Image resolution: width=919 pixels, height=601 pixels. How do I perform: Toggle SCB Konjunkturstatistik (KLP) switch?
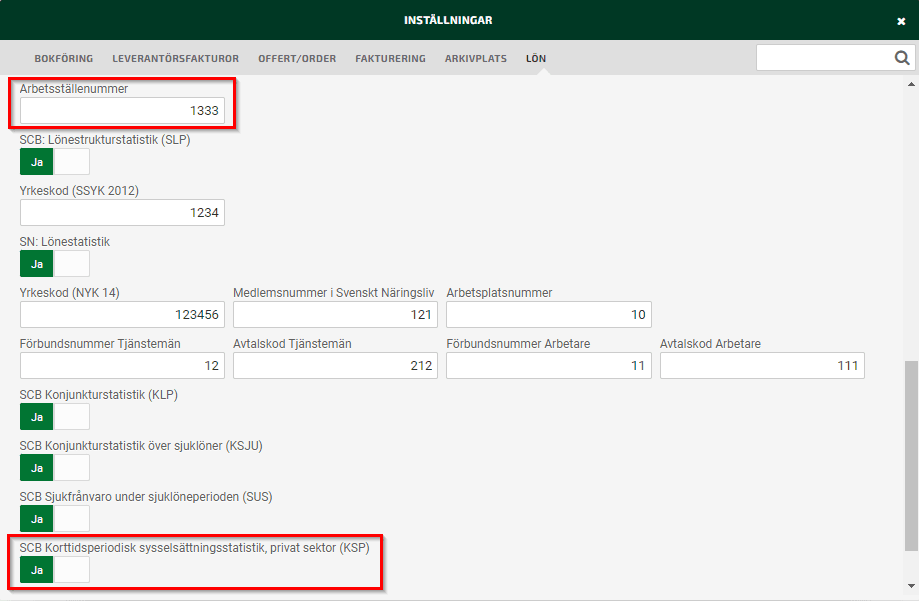54,416
